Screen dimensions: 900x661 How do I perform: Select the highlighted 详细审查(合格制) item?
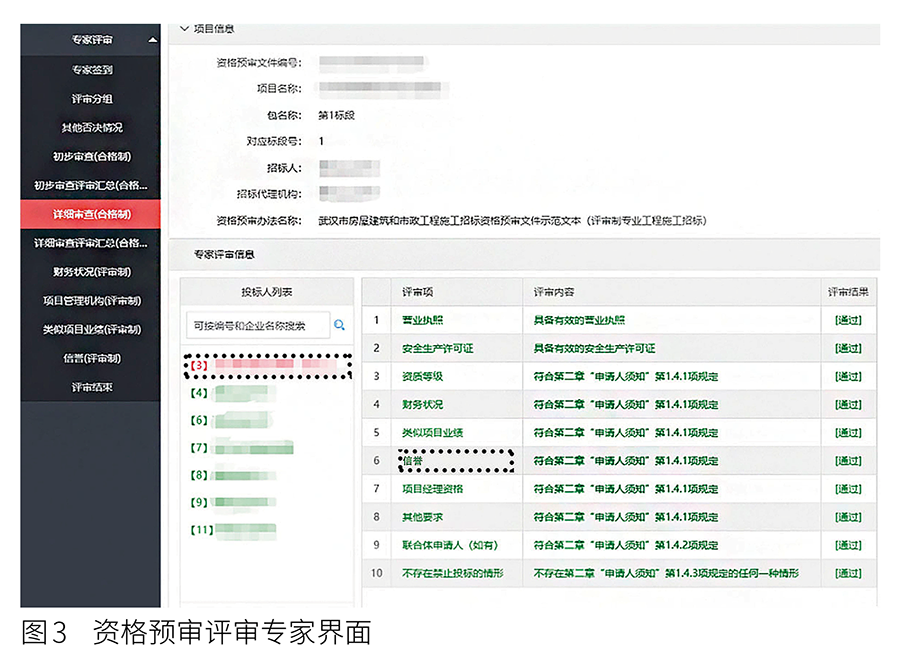pyautogui.click(x=90, y=214)
